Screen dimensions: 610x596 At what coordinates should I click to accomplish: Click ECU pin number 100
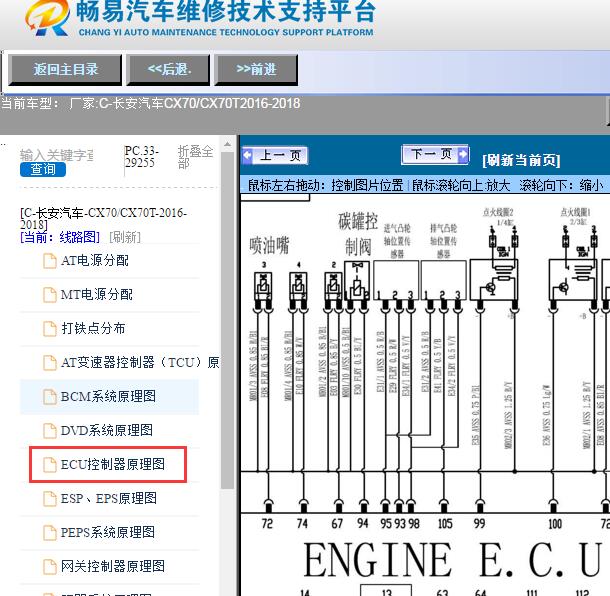(555, 524)
